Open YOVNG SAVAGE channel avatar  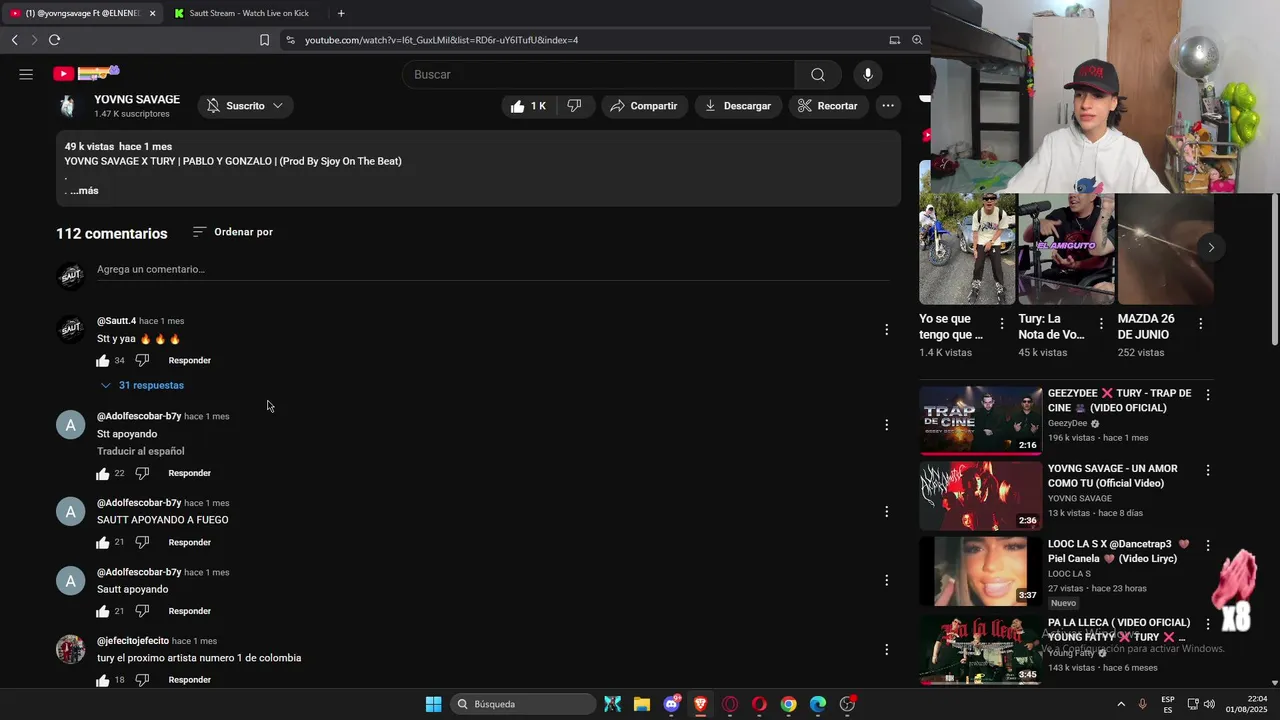tap(68, 106)
